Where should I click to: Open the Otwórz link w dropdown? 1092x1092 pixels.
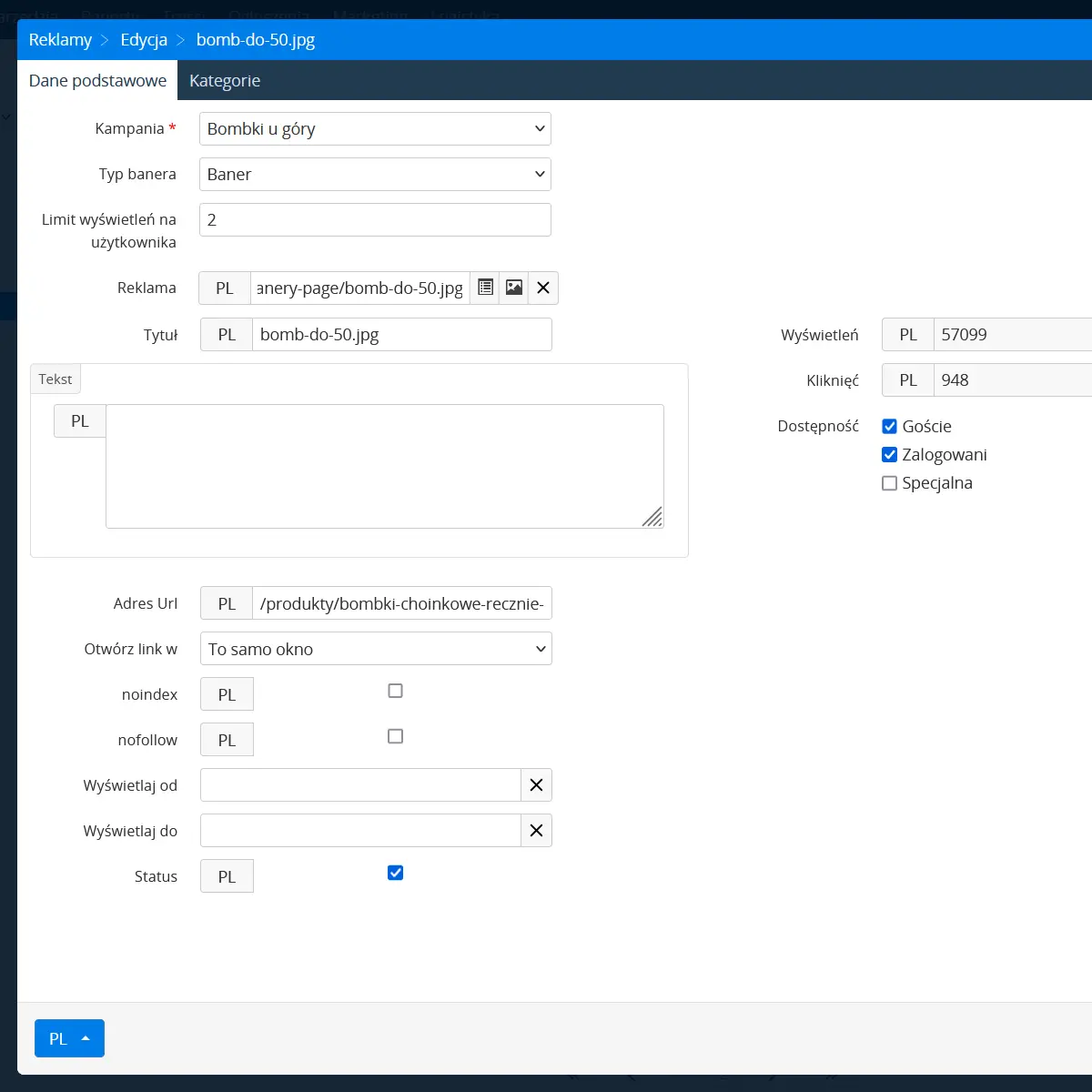376,649
